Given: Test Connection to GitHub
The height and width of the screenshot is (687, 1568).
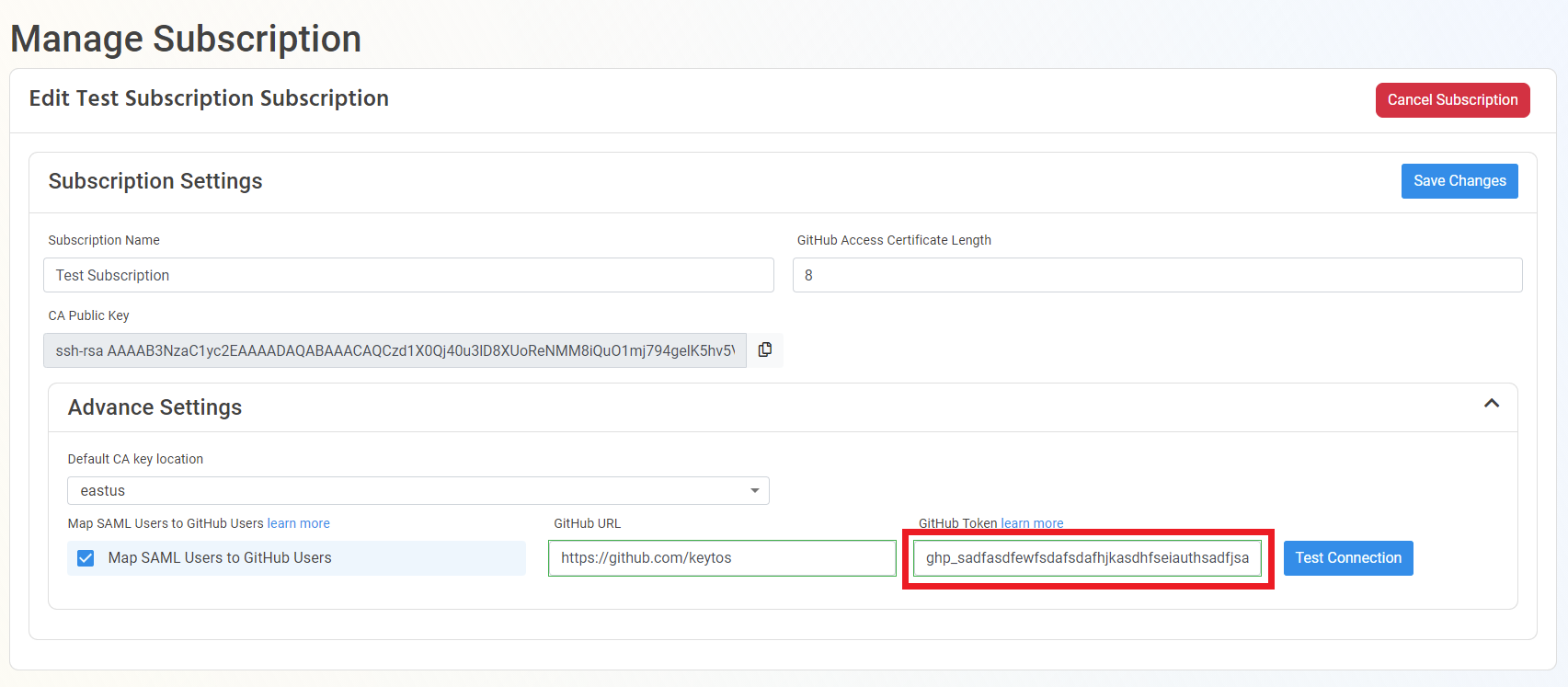Looking at the screenshot, I should coord(1348,558).
